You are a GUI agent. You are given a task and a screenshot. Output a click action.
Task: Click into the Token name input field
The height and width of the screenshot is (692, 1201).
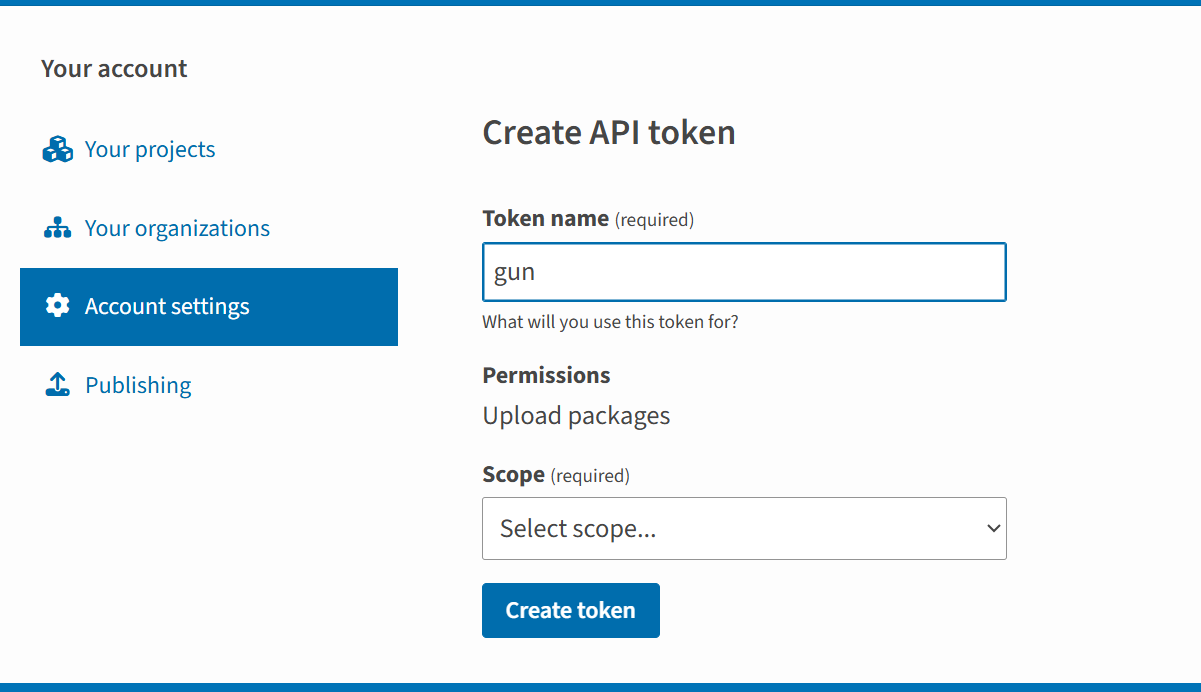coord(744,272)
